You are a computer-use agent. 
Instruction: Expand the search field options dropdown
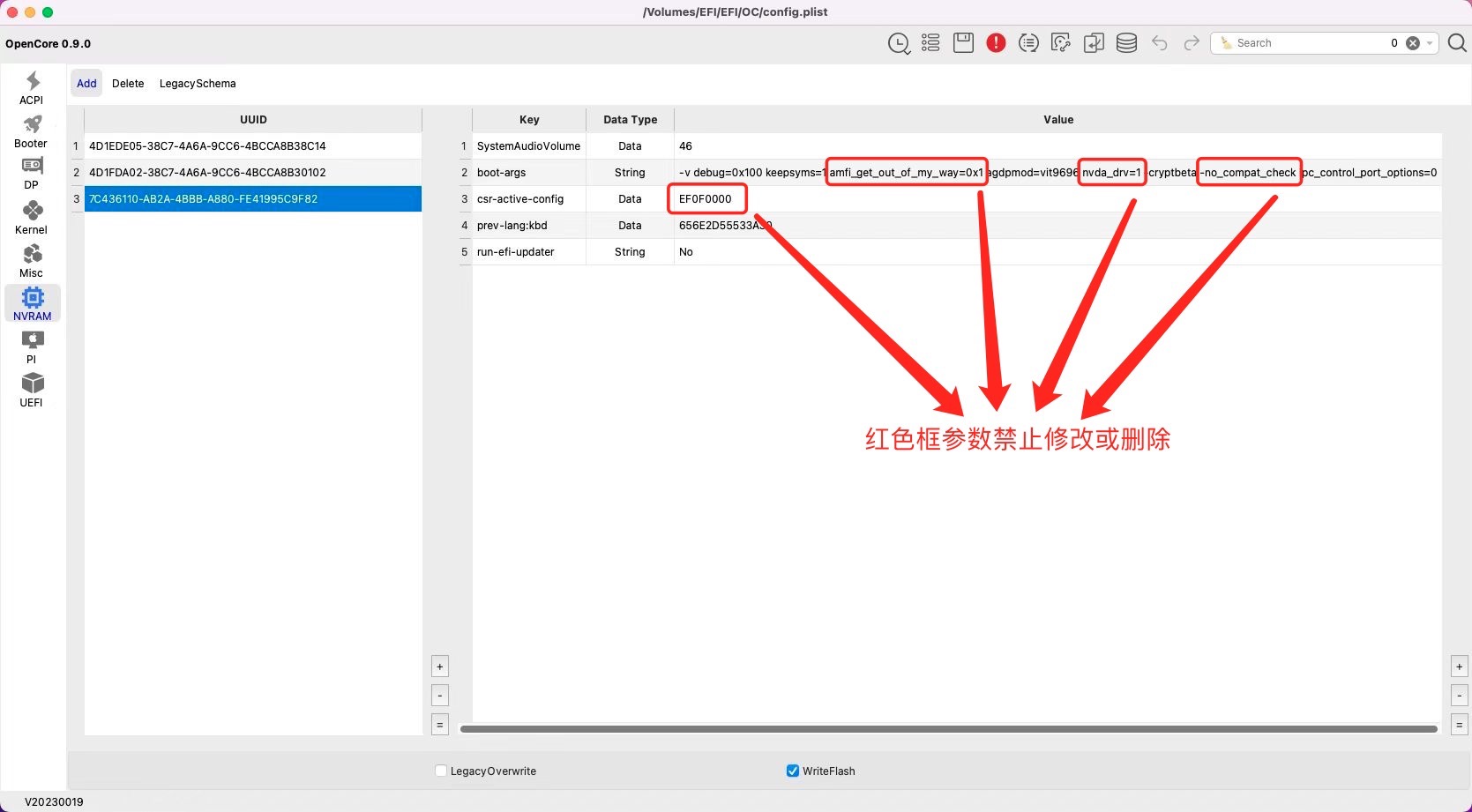pyautogui.click(x=1430, y=43)
